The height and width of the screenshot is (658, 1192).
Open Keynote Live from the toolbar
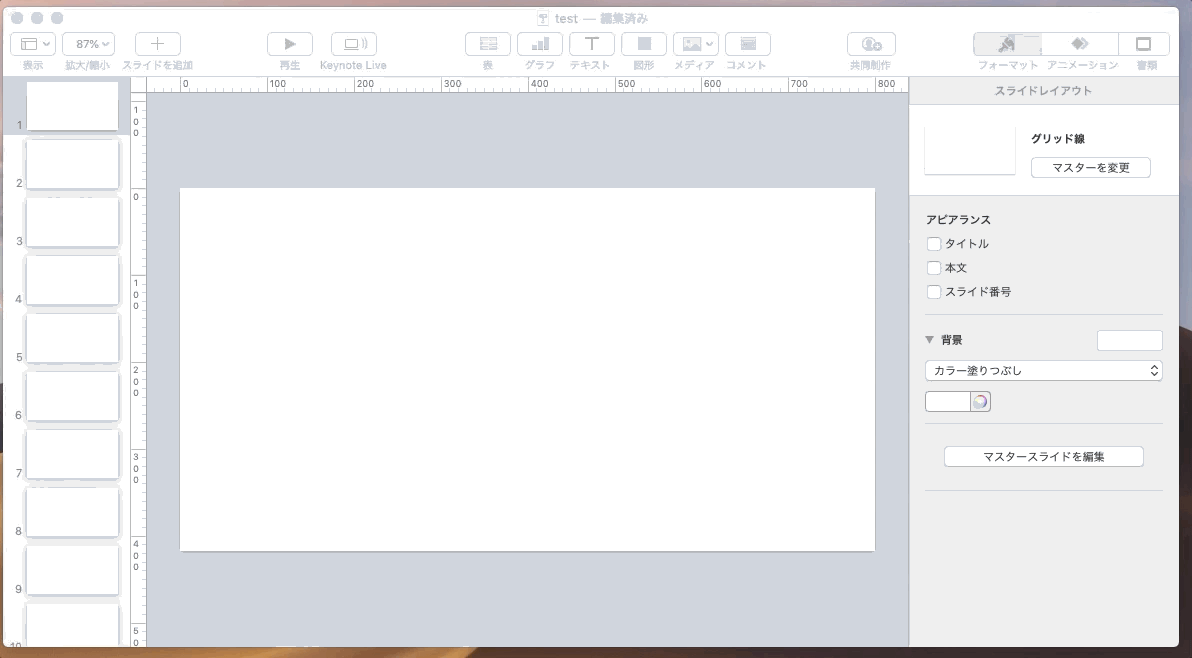coord(353,44)
